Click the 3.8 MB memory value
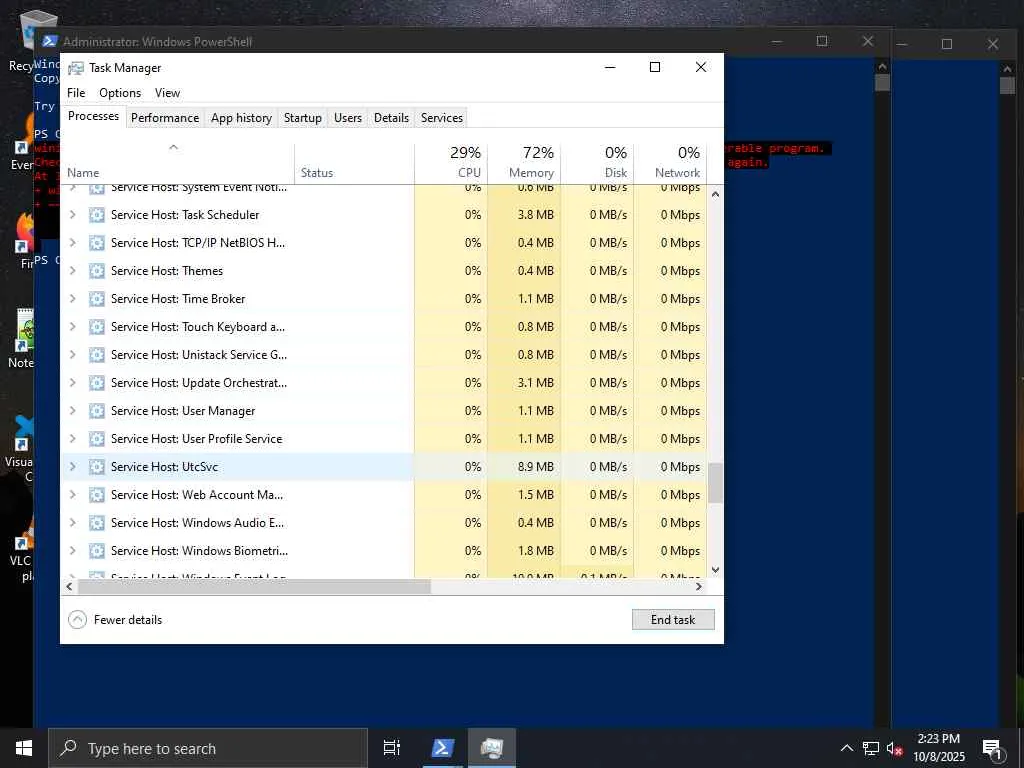 (536, 215)
